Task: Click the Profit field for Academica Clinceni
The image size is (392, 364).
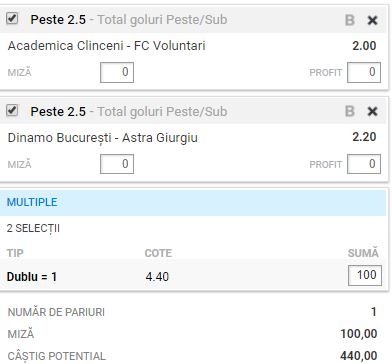Action: 364,72
